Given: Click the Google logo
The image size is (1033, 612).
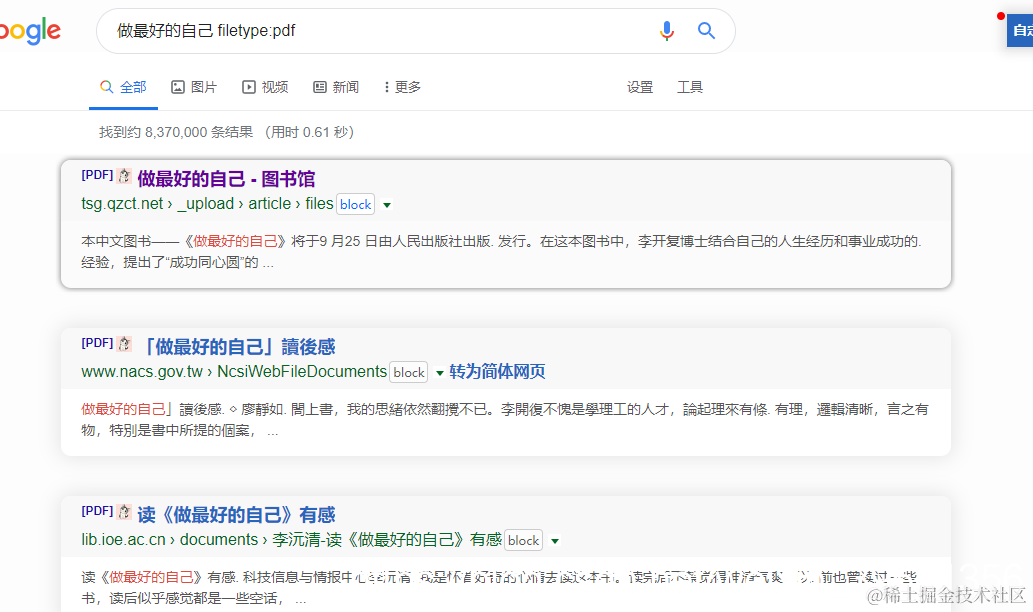Looking at the screenshot, I should coord(29,31).
